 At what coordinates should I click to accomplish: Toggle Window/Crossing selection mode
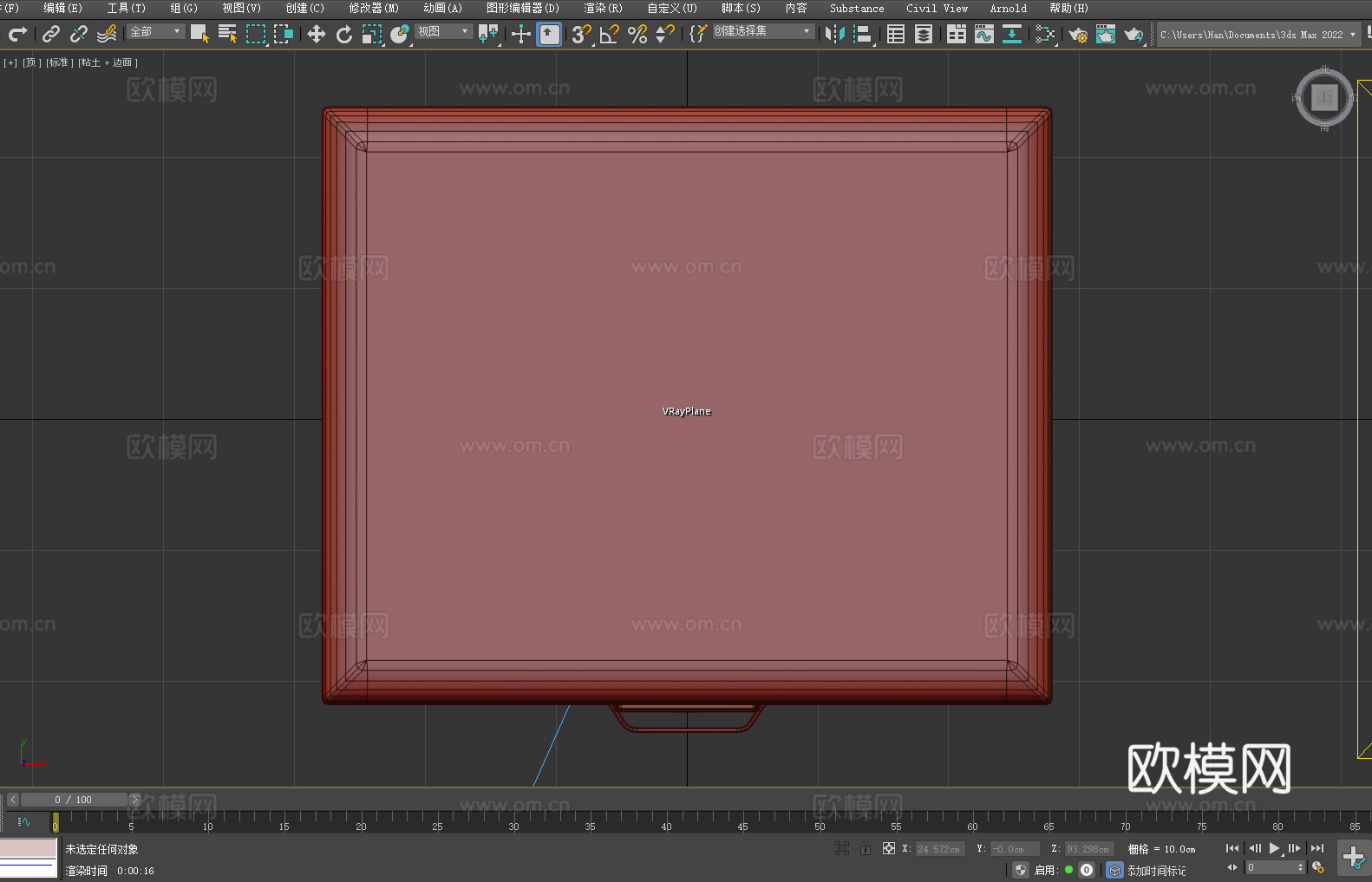click(284, 34)
